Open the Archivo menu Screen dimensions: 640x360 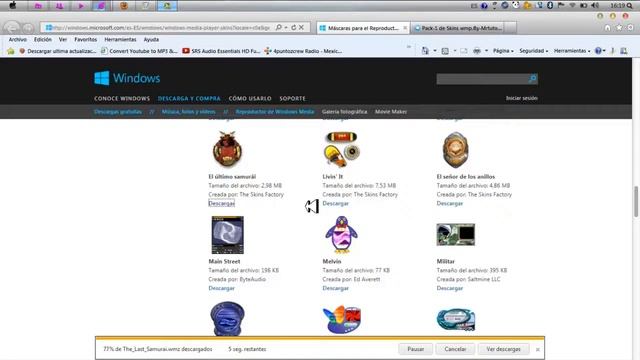point(18,40)
